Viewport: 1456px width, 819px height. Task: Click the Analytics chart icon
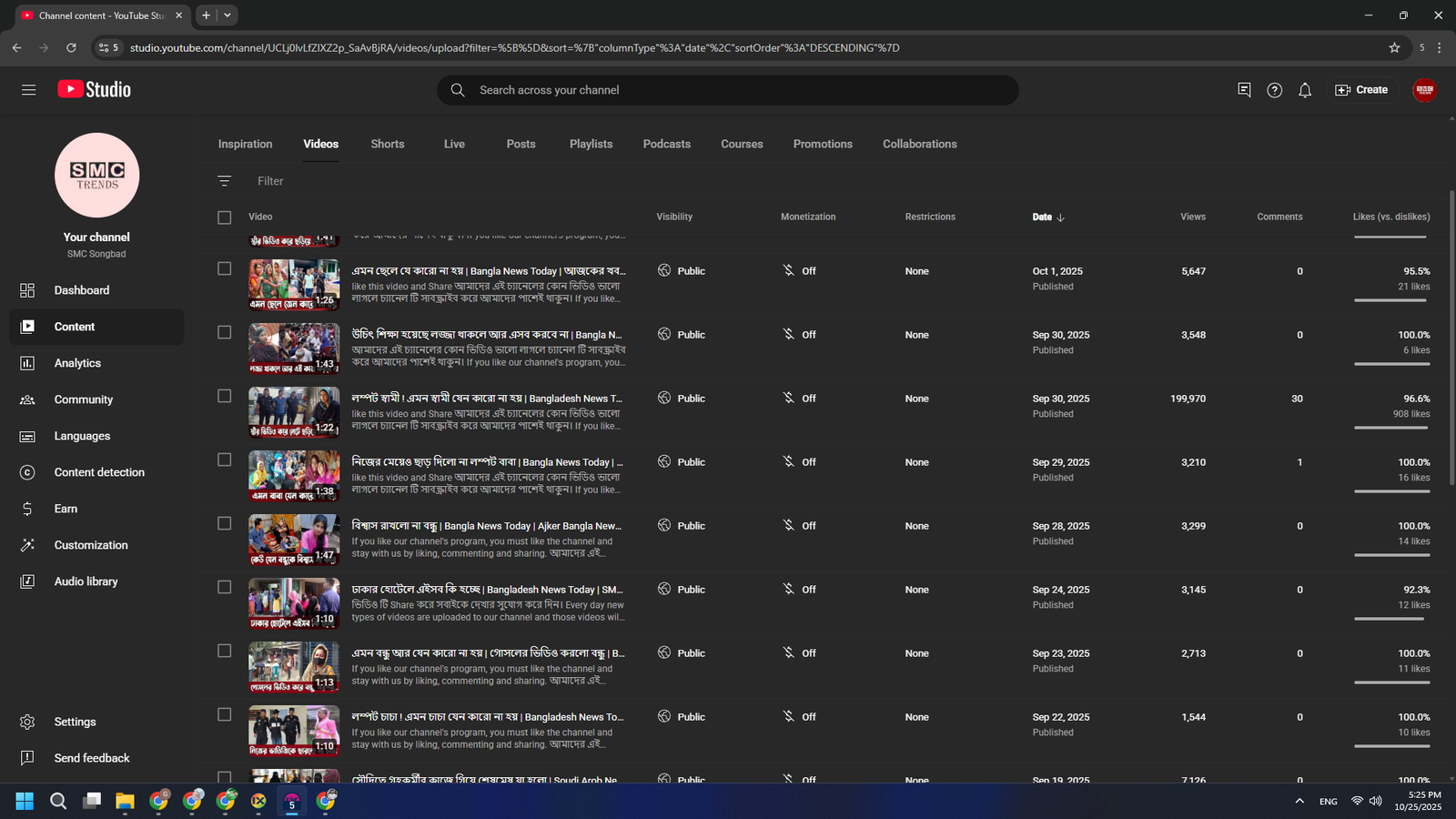27,363
